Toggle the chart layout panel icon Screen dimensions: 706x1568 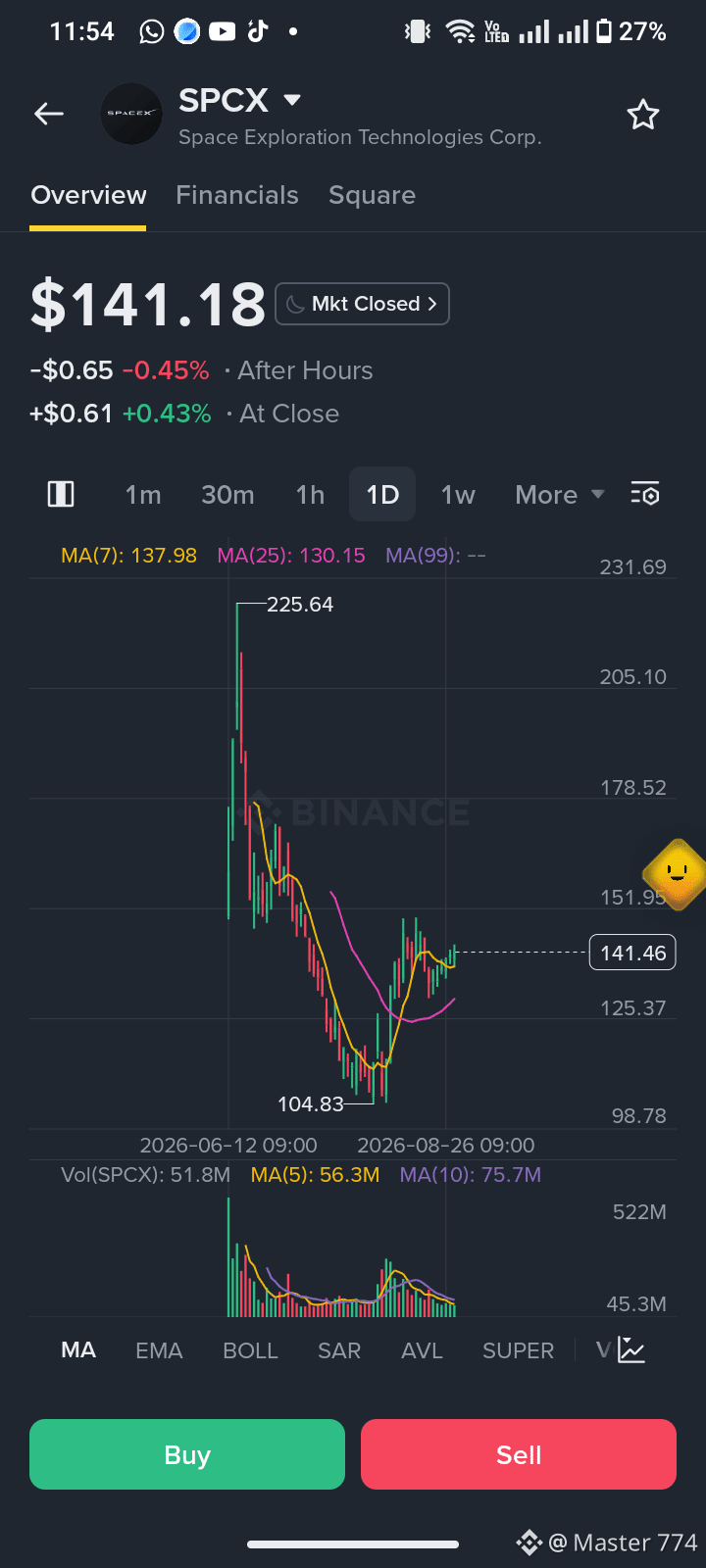[61, 494]
